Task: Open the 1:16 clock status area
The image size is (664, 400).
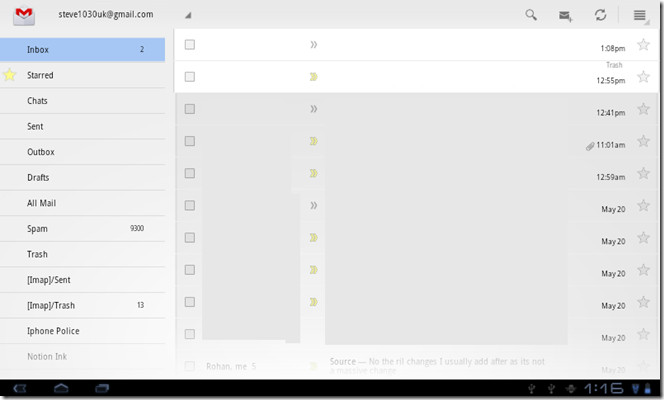Action: click(603, 388)
